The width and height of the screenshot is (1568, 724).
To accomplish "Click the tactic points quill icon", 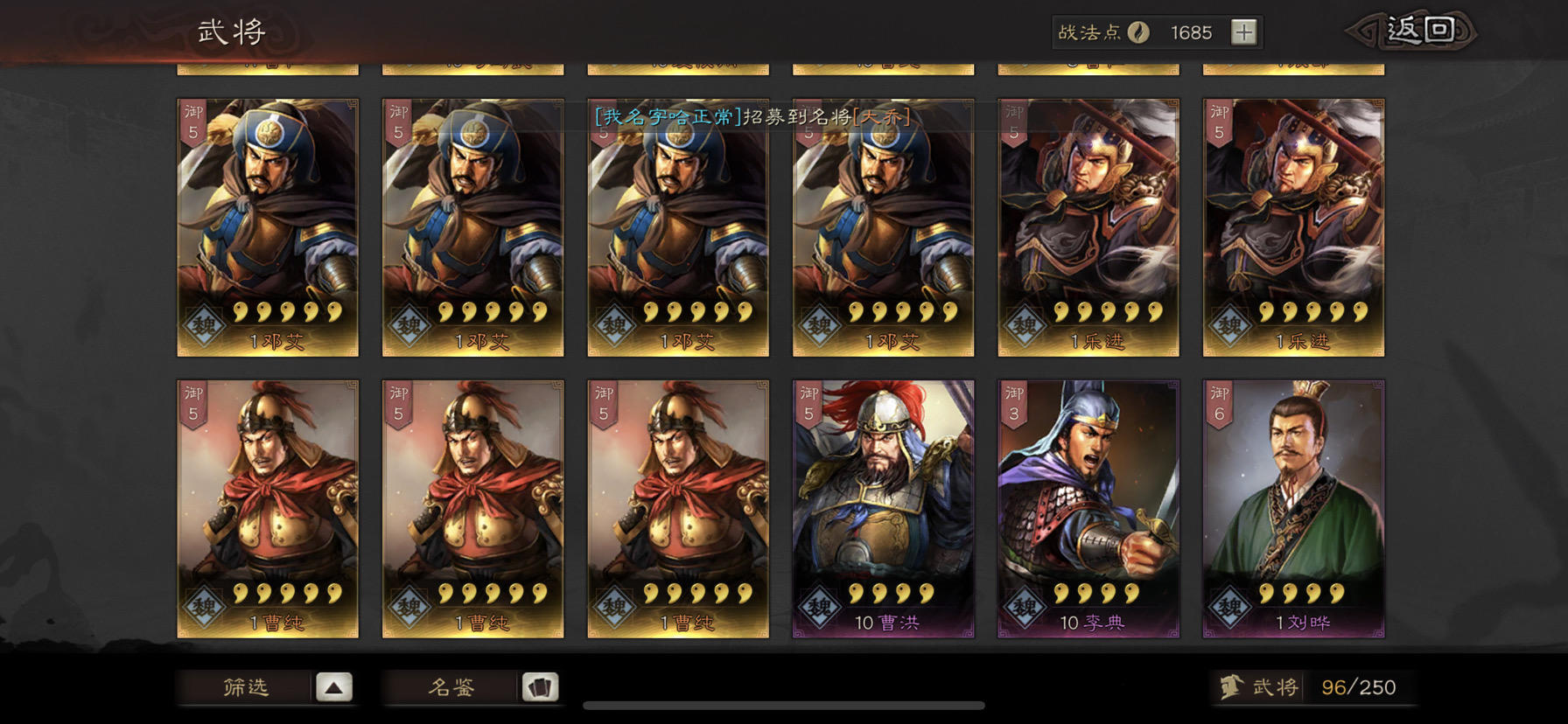I will pos(1138,32).
